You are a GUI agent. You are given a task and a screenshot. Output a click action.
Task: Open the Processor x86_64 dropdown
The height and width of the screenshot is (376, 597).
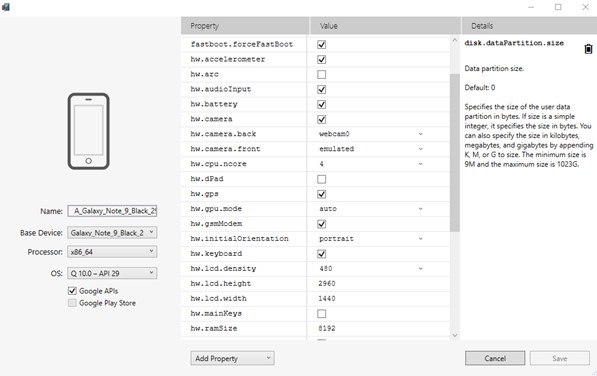tap(112, 252)
